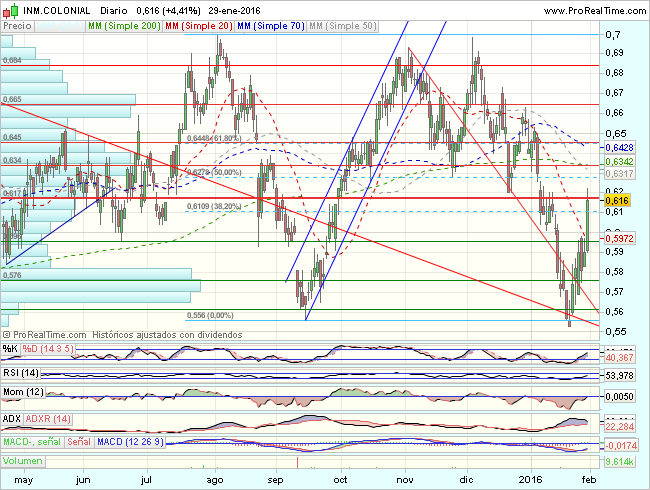The width and height of the screenshot is (650, 490).
Task: Click the feb label on time axis
Action: 589,480
